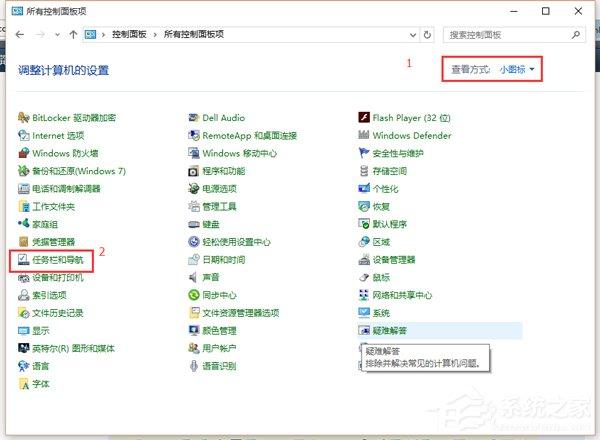The image size is (600, 440).
Task: Click the Internet 选项 globe icon
Action: 23,135
